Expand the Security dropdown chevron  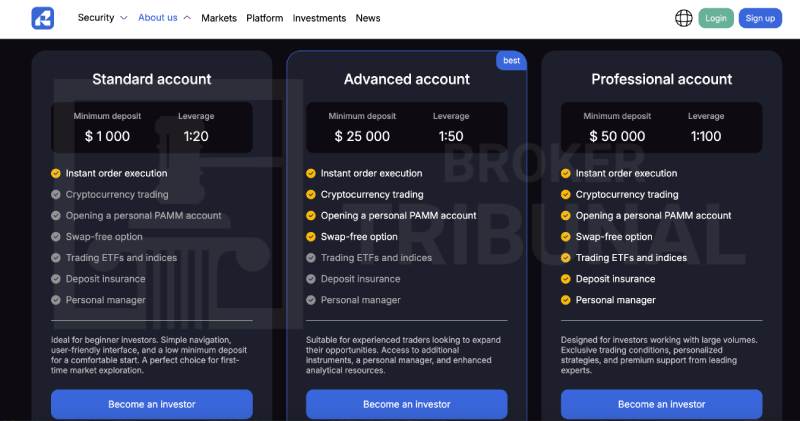click(x=123, y=18)
